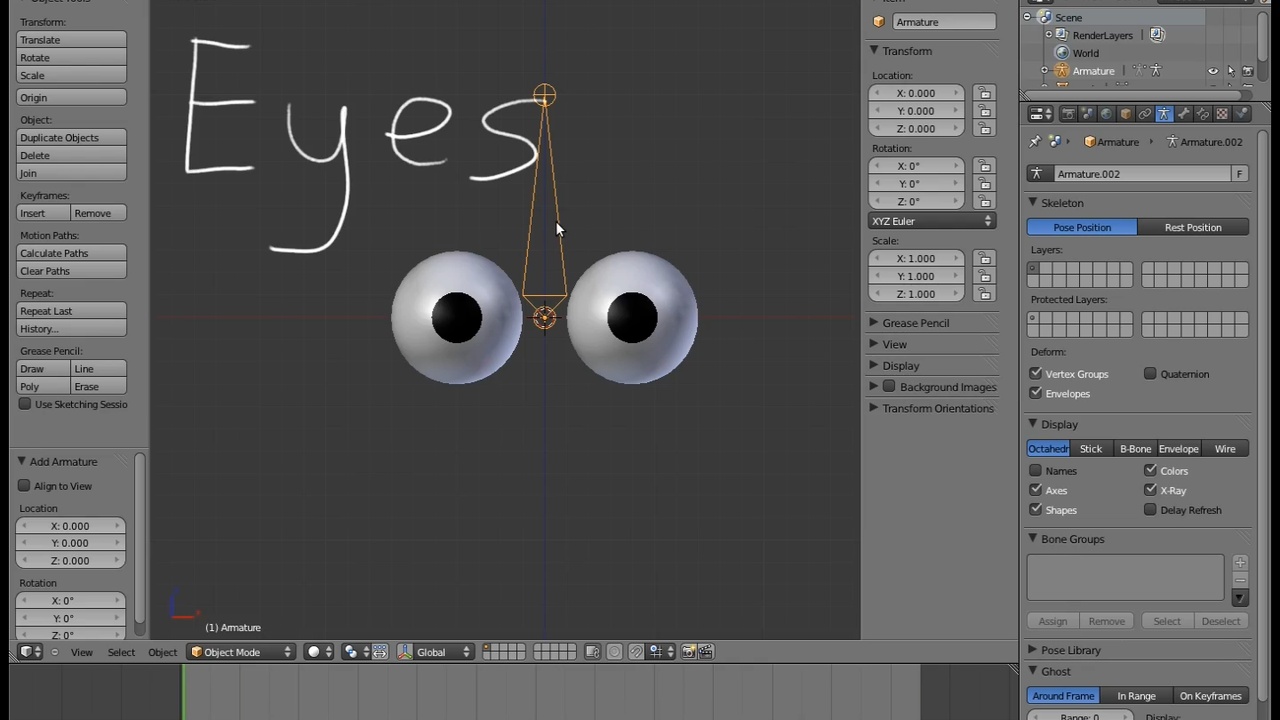Expand the RenderLayers tree item in outliner

click(1048, 35)
